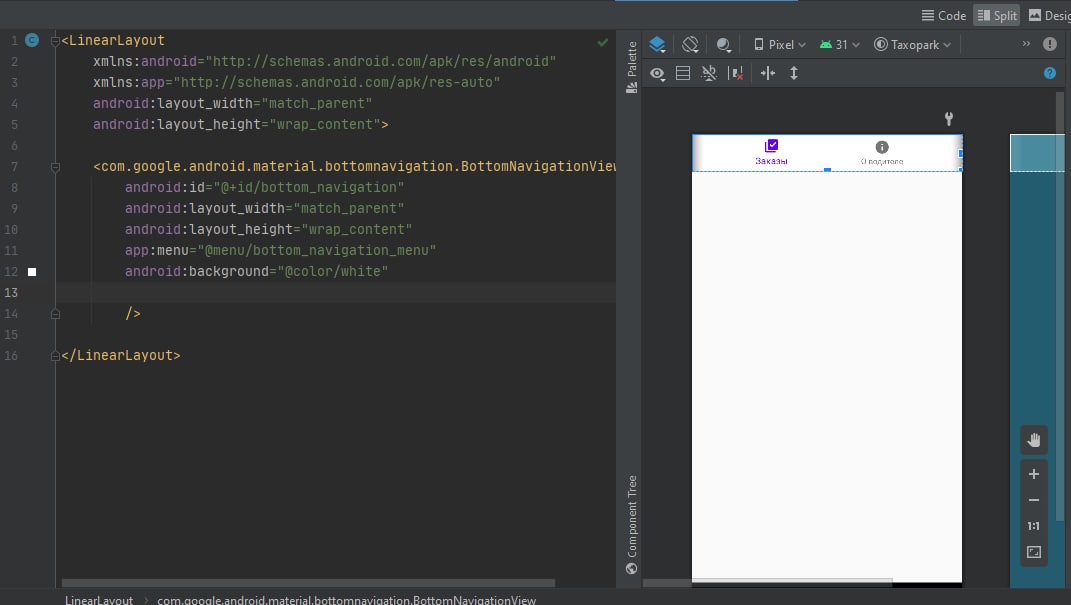
Task: Open the Pixel device dropdown
Action: point(779,44)
